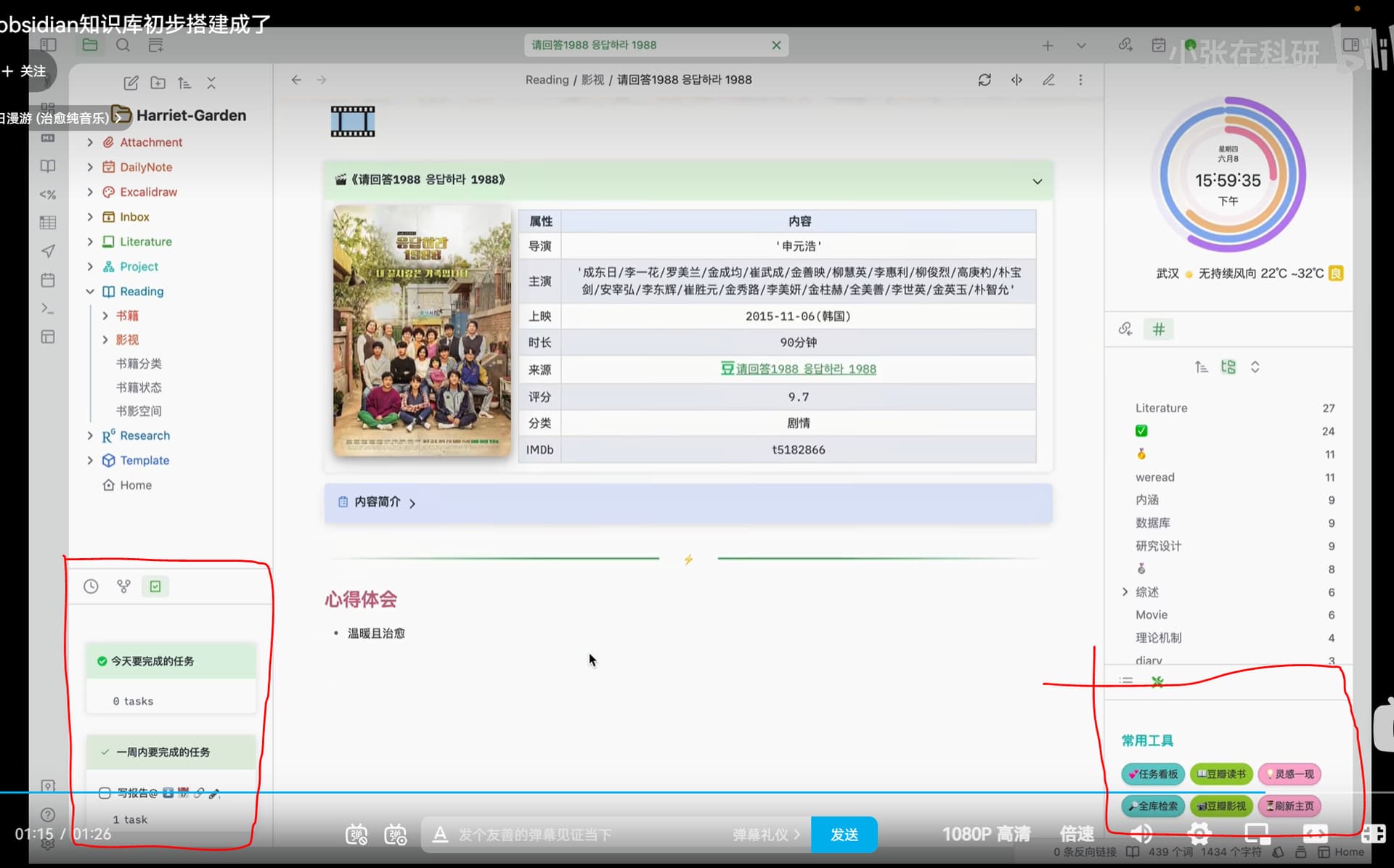The image size is (1394, 868).
Task: Expand the Excalidraw folder
Action: (90, 192)
